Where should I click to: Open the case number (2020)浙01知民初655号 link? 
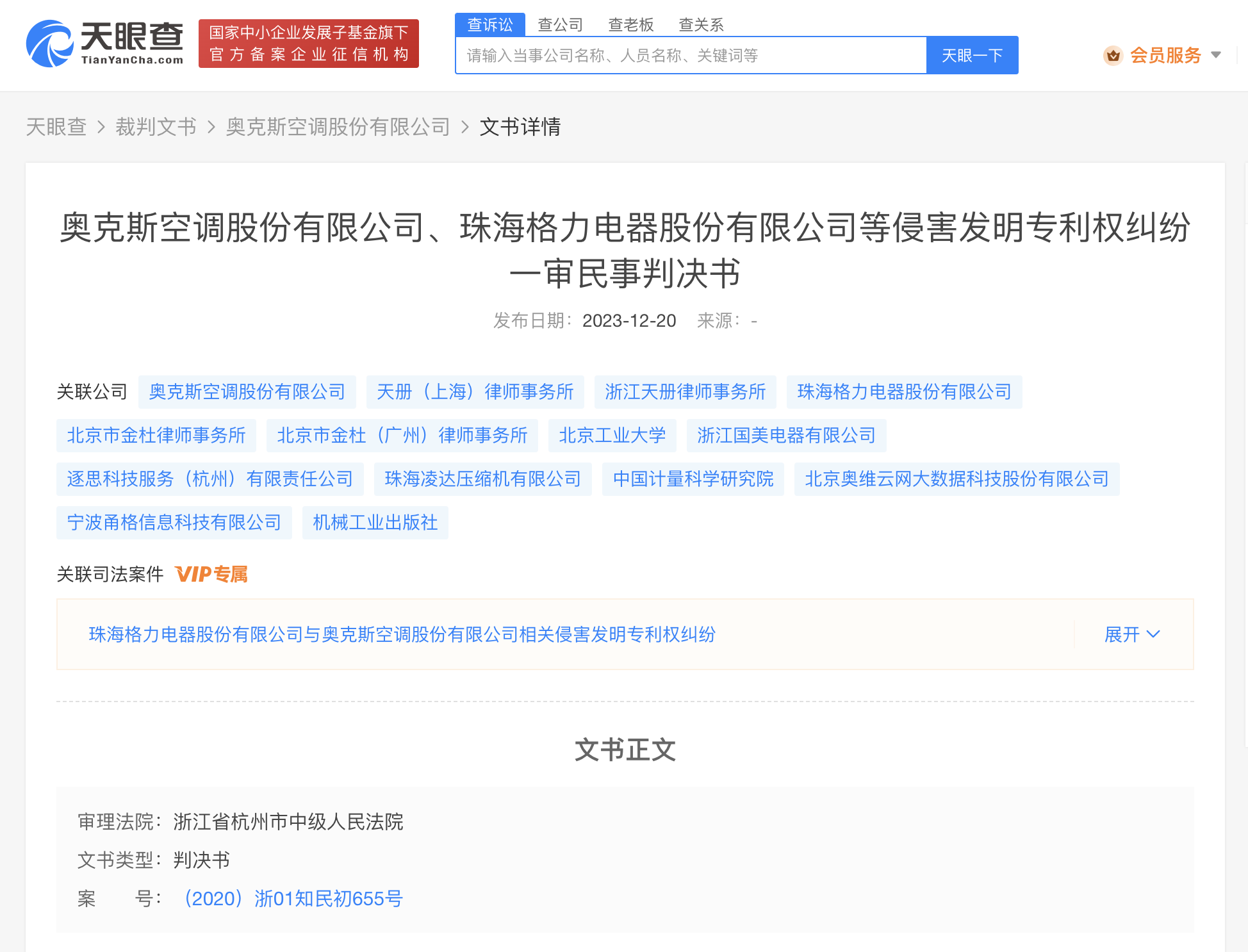tap(291, 899)
